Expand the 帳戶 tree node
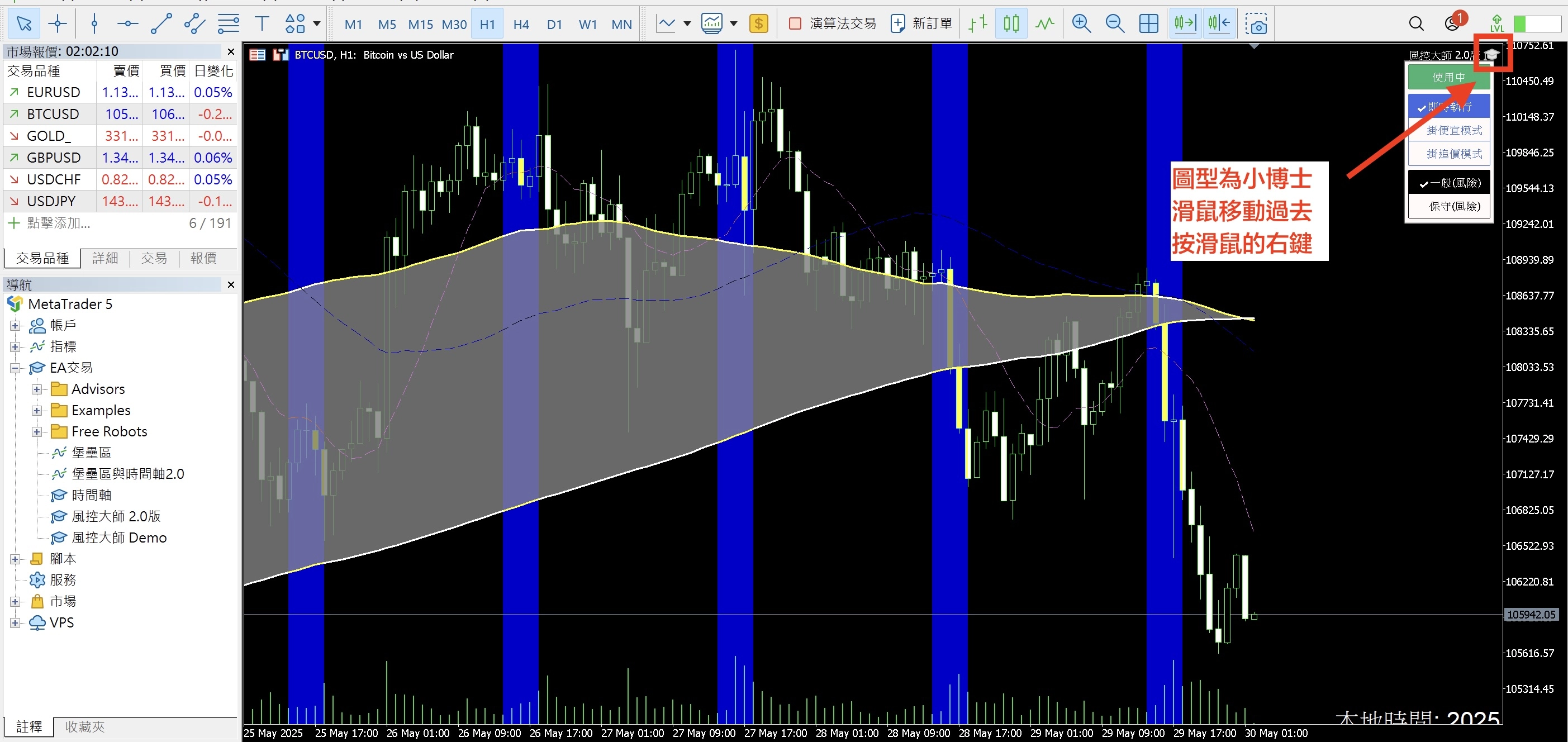 click(x=15, y=326)
